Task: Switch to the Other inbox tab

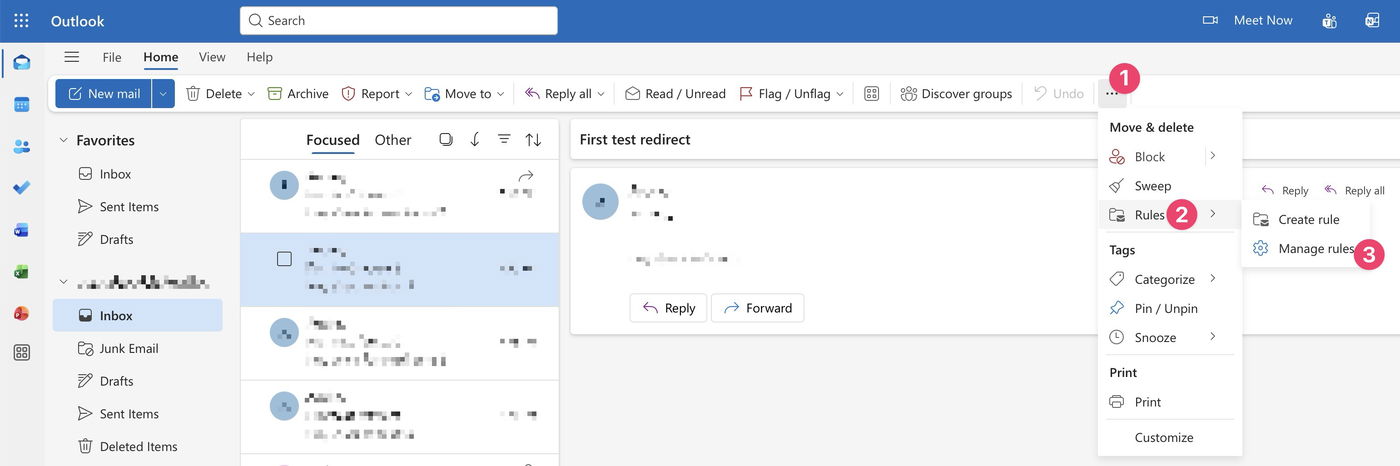Action: click(x=393, y=140)
